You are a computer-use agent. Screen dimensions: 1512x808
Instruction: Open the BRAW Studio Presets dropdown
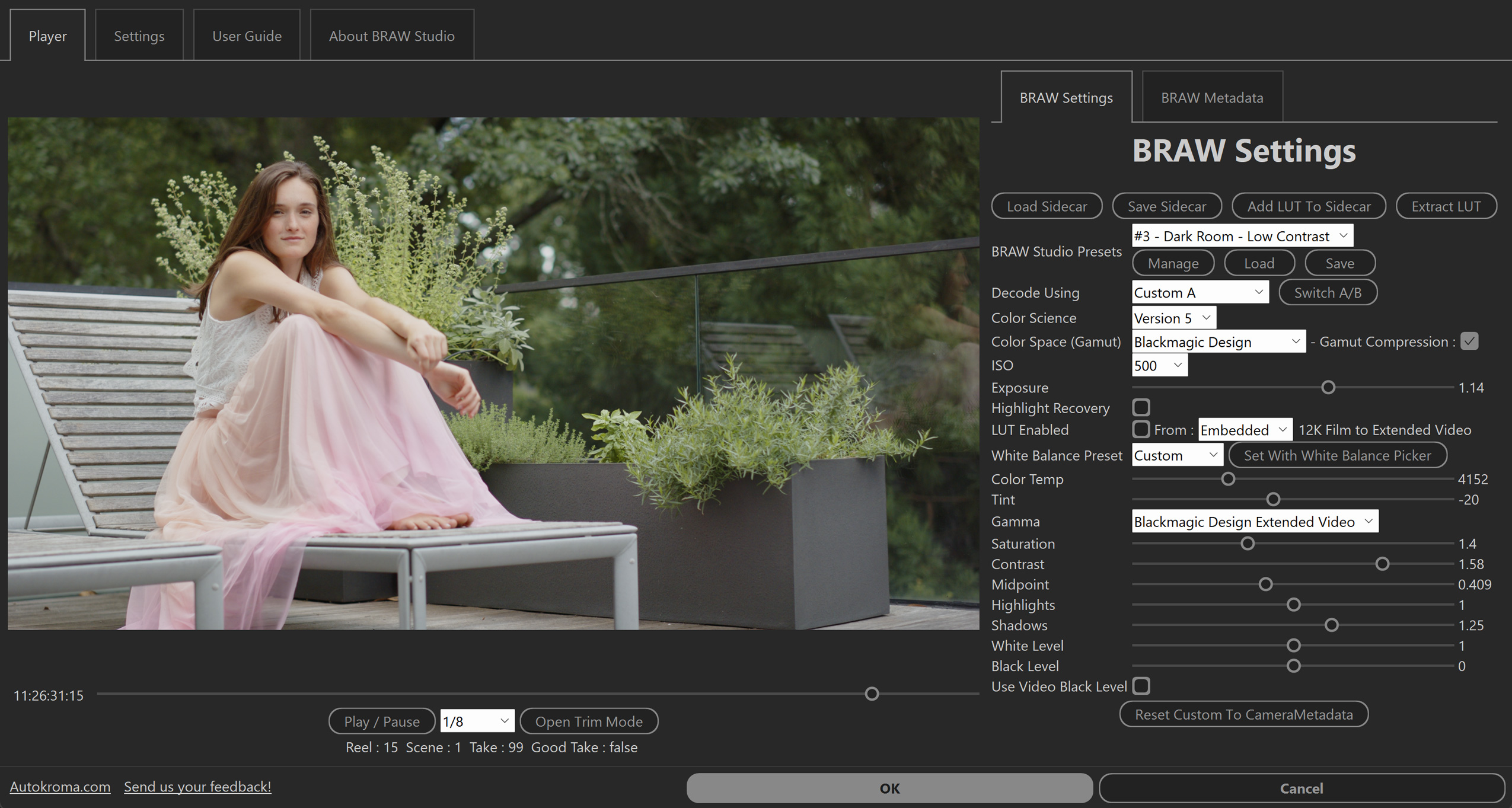pyautogui.click(x=1242, y=236)
